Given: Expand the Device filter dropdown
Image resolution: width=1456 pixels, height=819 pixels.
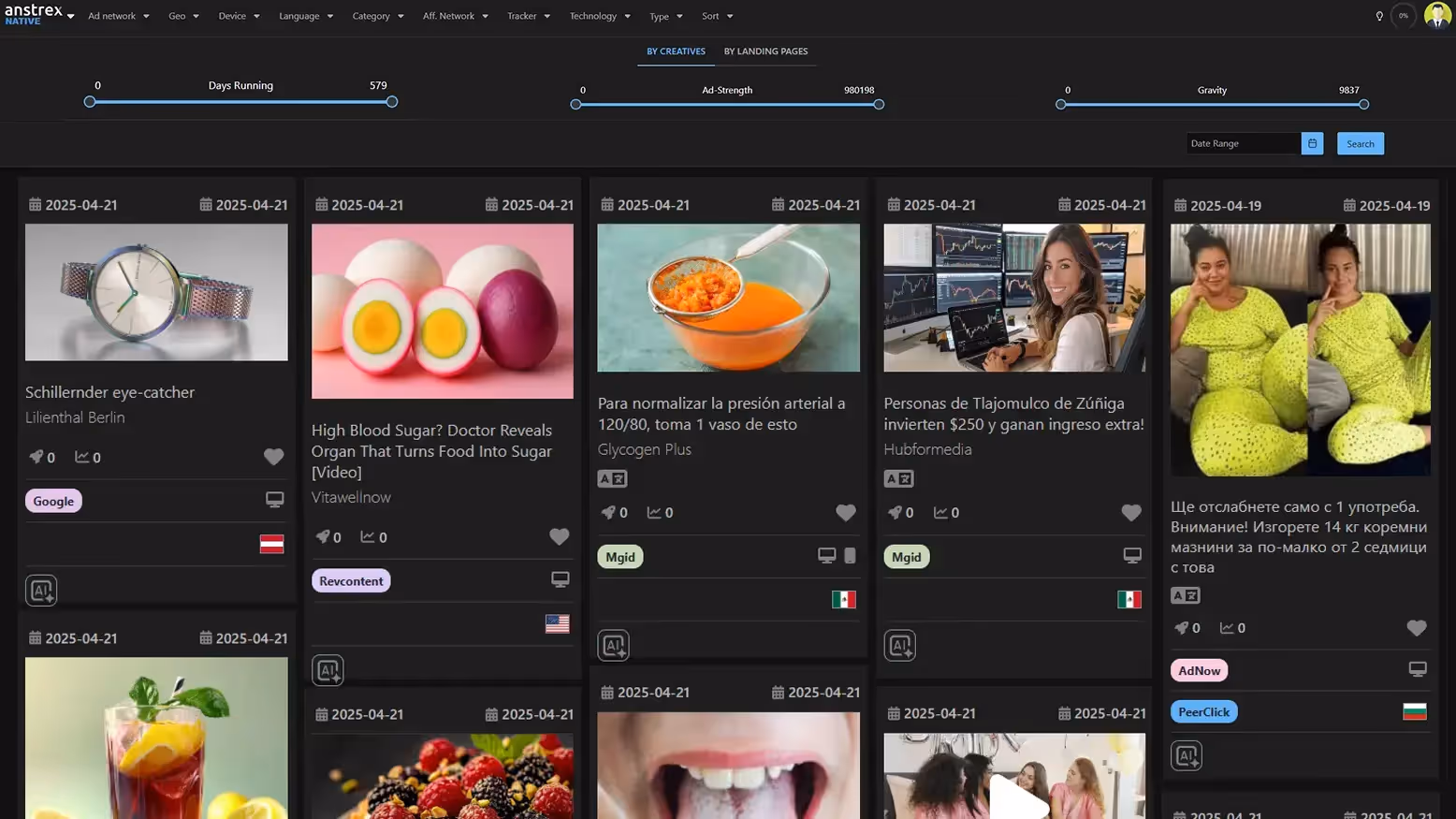Looking at the screenshot, I should [239, 16].
